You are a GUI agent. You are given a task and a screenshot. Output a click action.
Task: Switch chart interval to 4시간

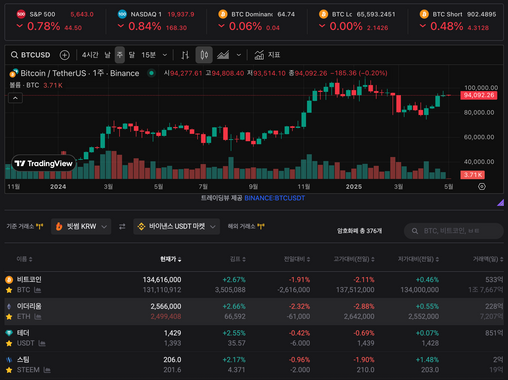(x=90, y=55)
